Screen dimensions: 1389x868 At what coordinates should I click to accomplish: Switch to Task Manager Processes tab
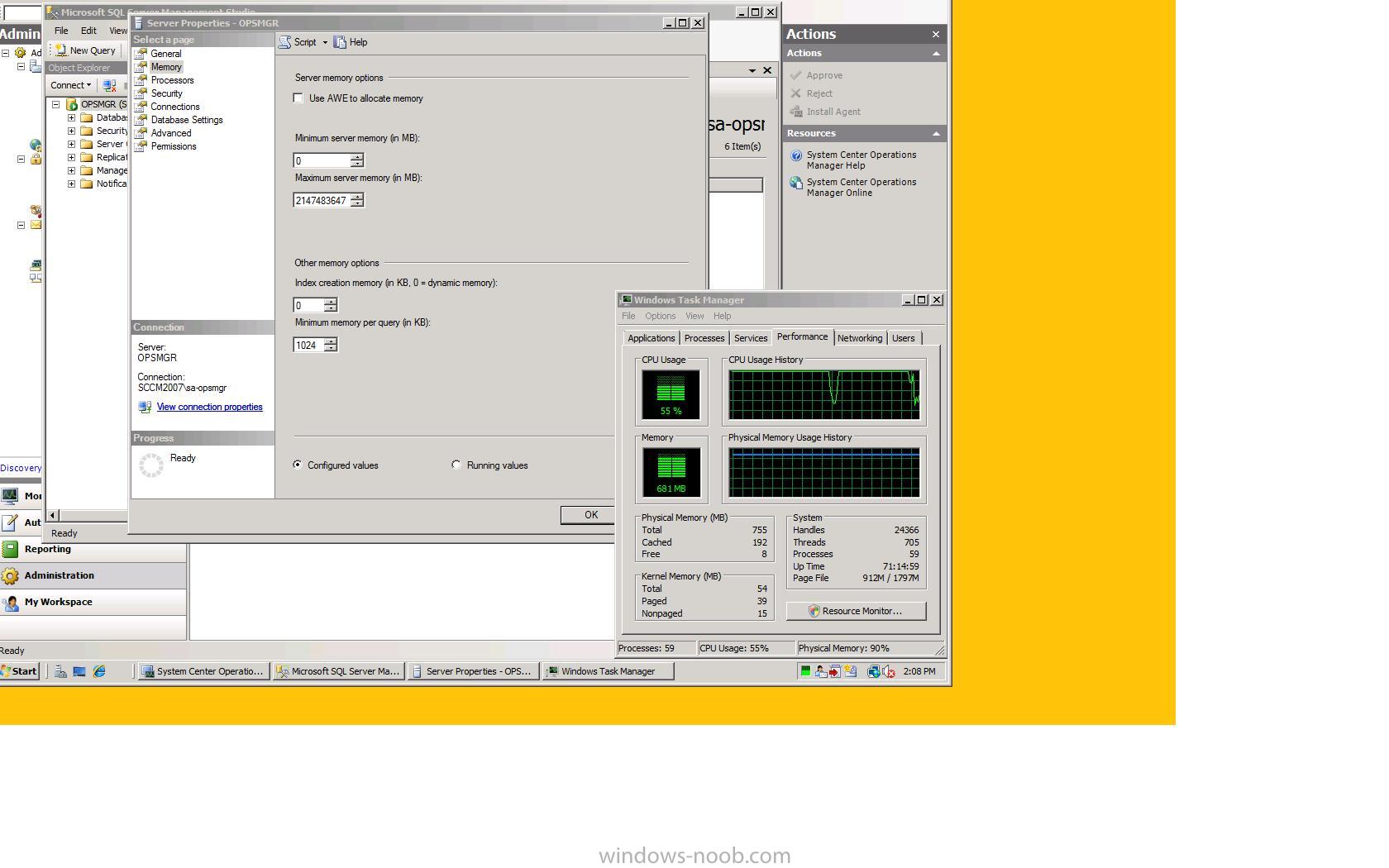pos(704,338)
